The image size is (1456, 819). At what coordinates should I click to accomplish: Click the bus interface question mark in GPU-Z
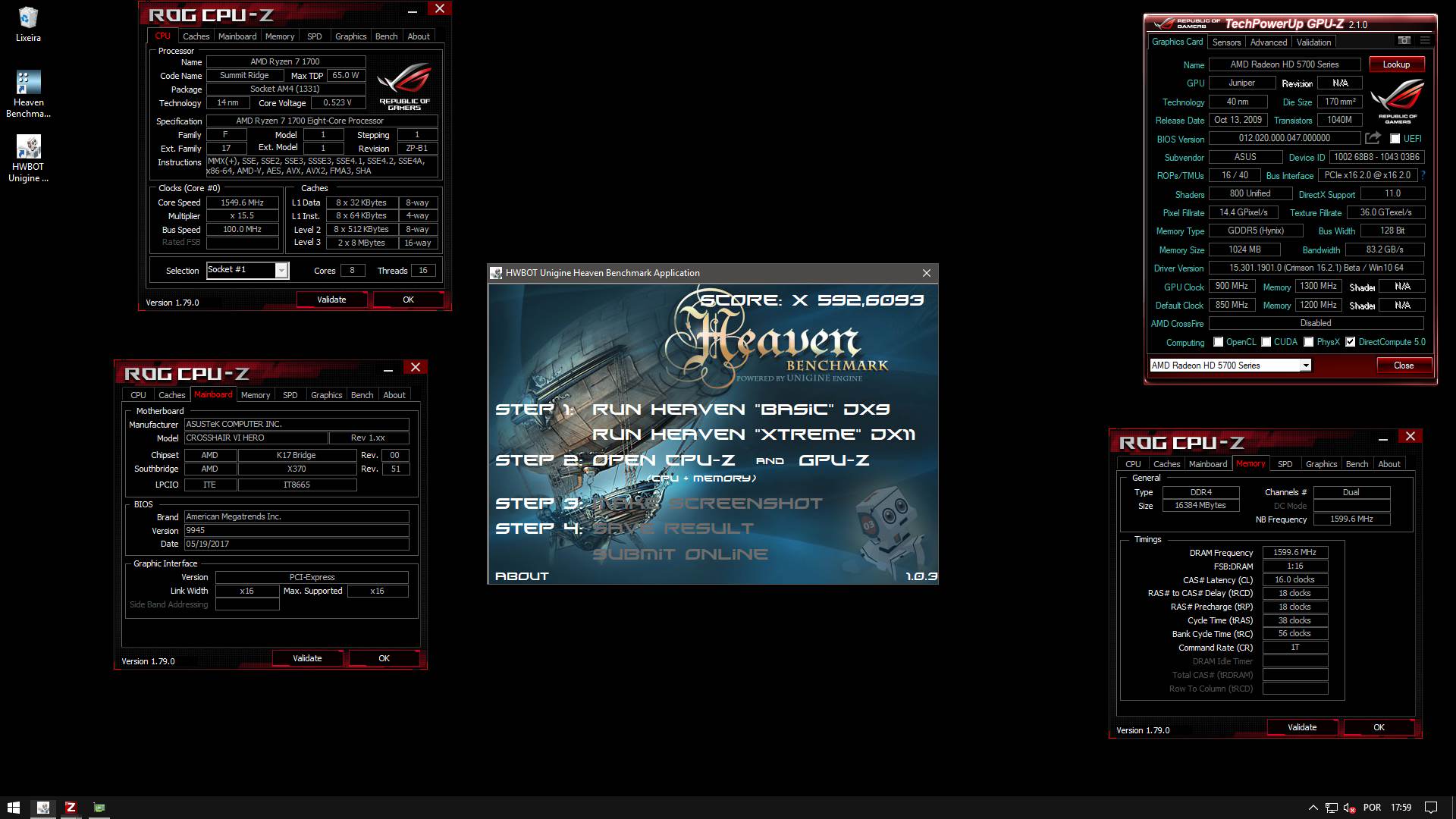coord(1423,175)
